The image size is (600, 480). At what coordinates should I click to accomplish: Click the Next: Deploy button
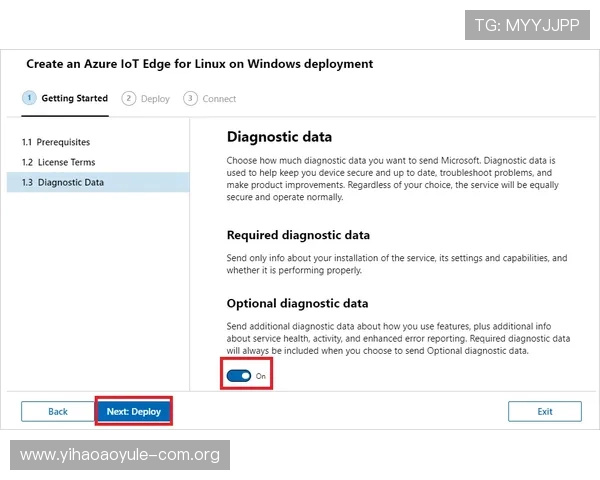(x=134, y=411)
